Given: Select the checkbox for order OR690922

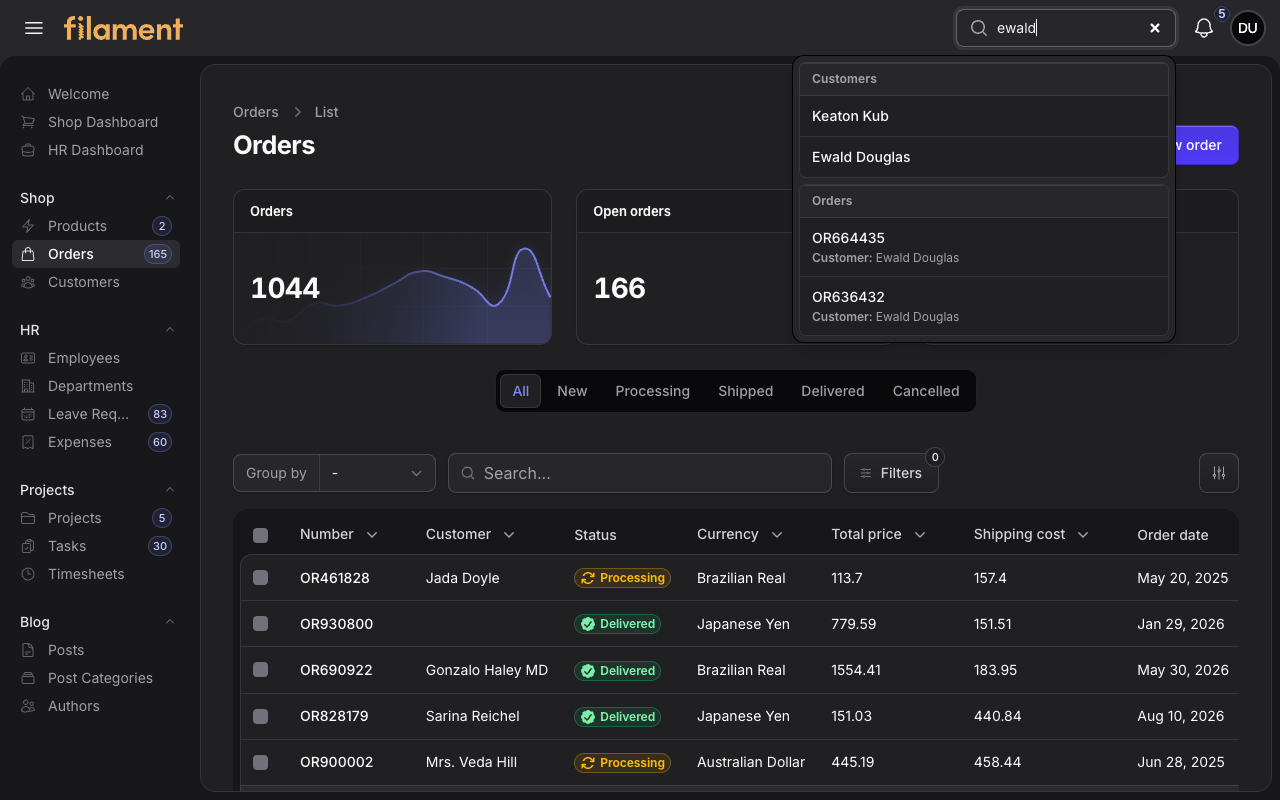Looking at the screenshot, I should click(x=261, y=670).
